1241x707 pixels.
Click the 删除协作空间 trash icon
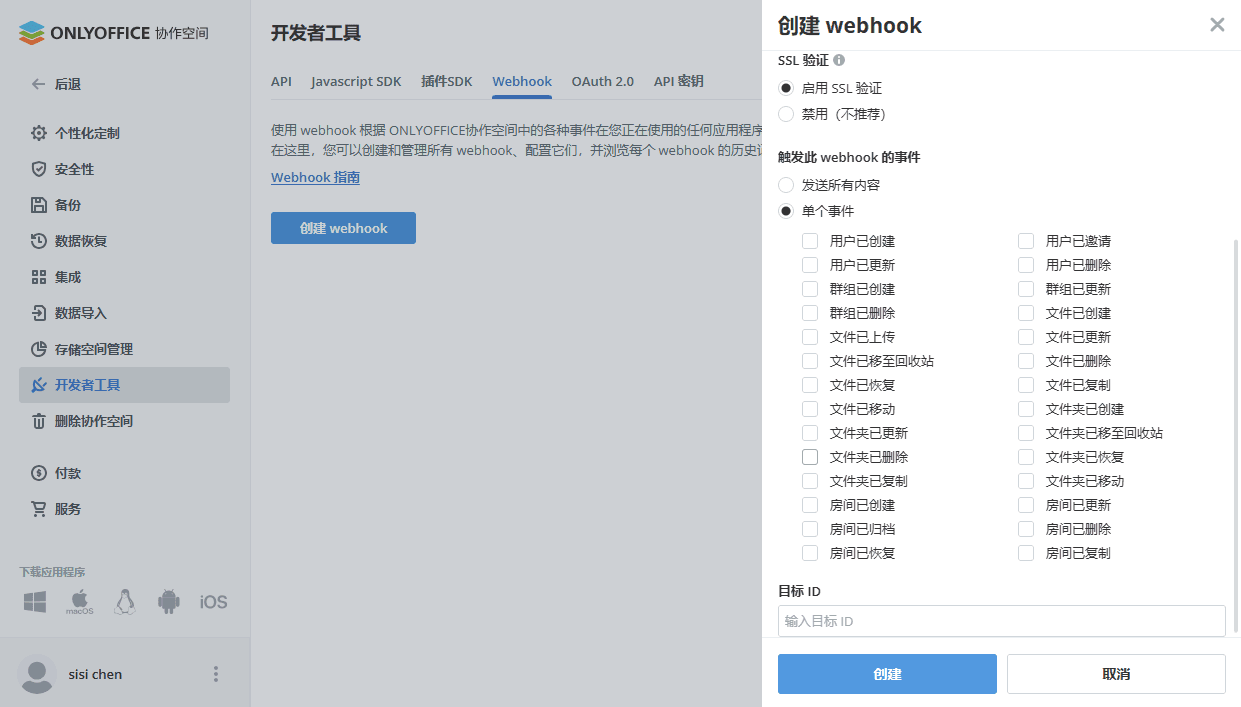[x=39, y=421]
